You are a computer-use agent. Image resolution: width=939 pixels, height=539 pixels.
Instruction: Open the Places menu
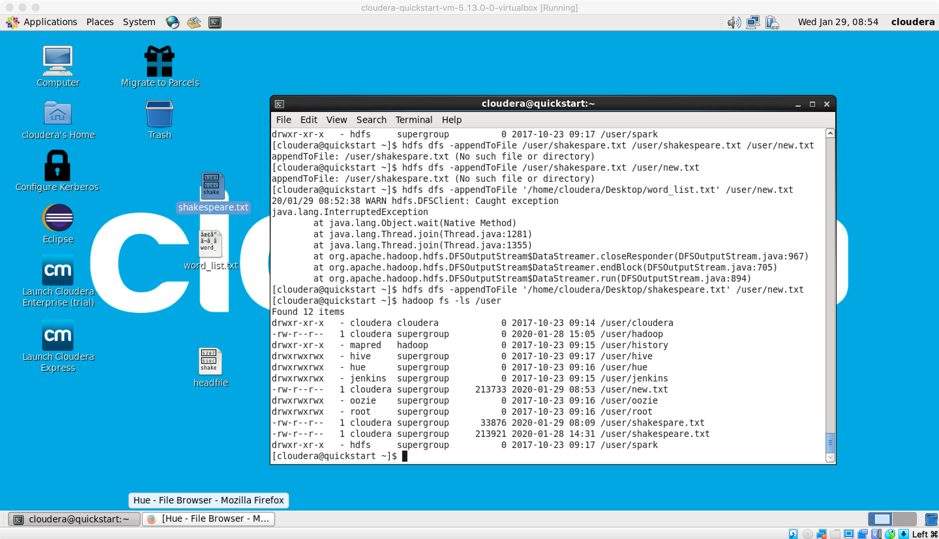pyautogui.click(x=99, y=22)
